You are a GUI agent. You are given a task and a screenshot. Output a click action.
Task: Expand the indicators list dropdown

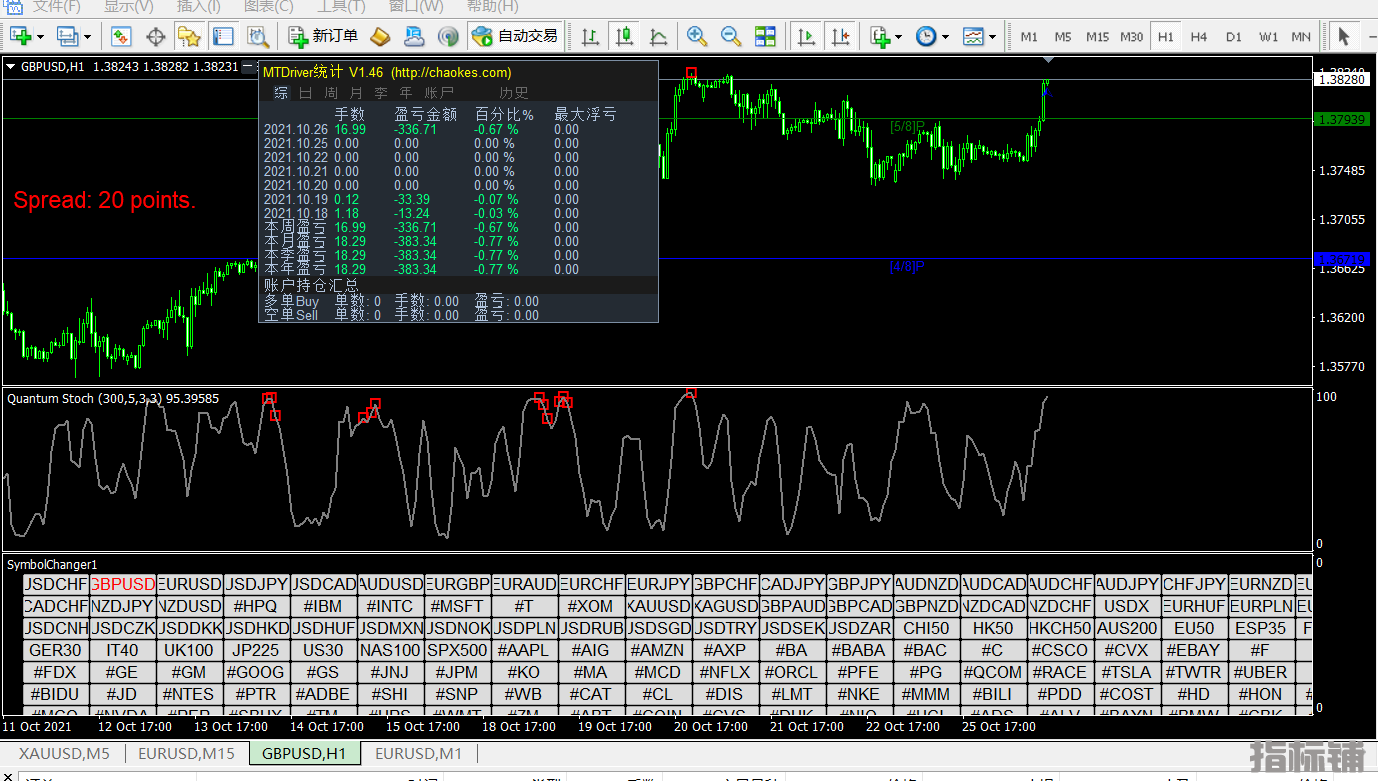pyautogui.click(x=899, y=37)
